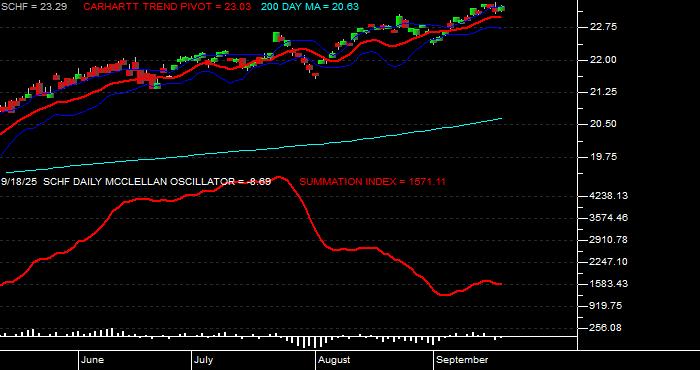The height and width of the screenshot is (370, 700).
Task: Select the CARHARTT TREND PIVOT = 23.03 label
Action: pos(167,7)
